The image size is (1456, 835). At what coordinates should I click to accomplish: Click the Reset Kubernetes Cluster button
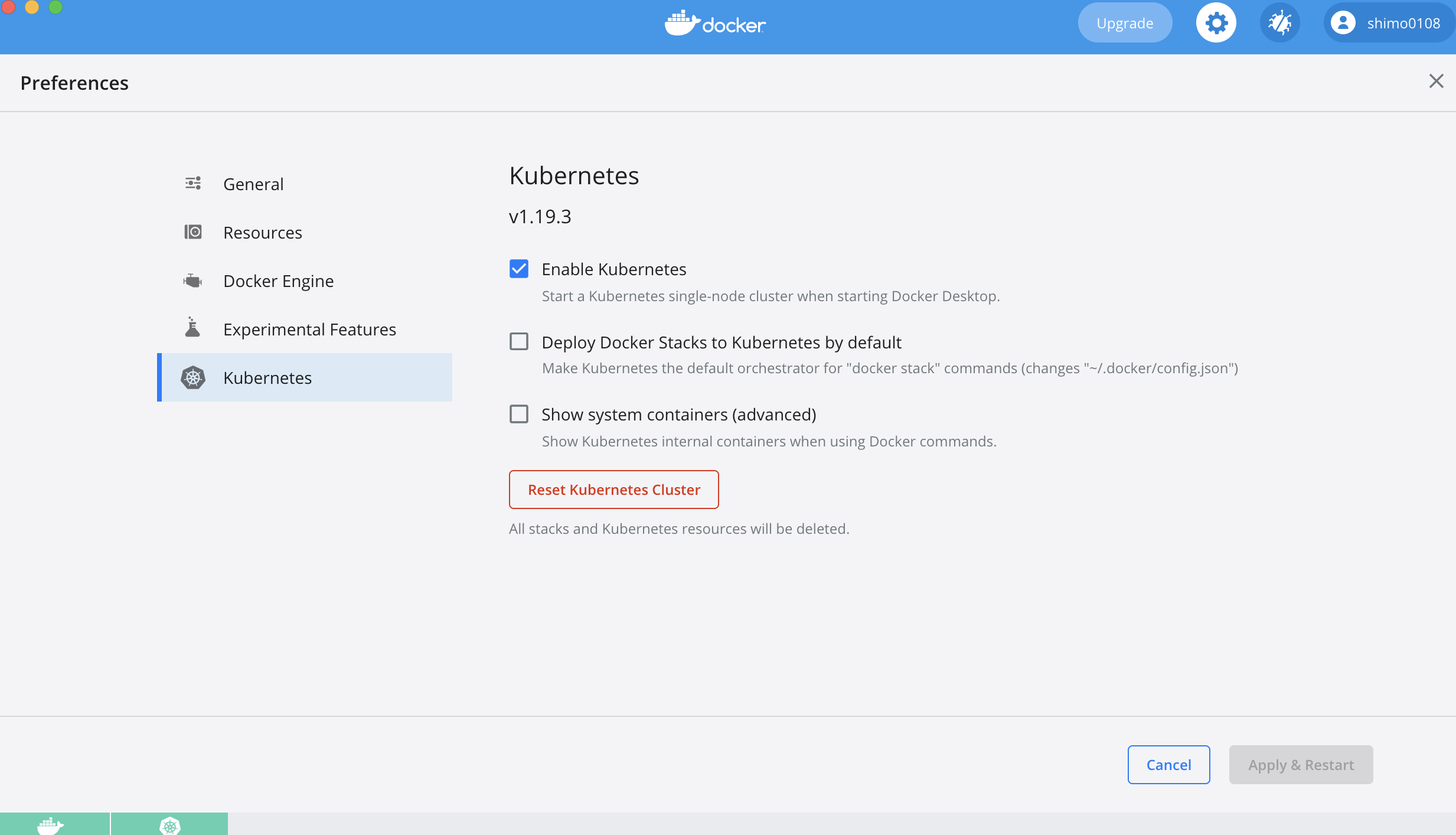[x=613, y=490]
